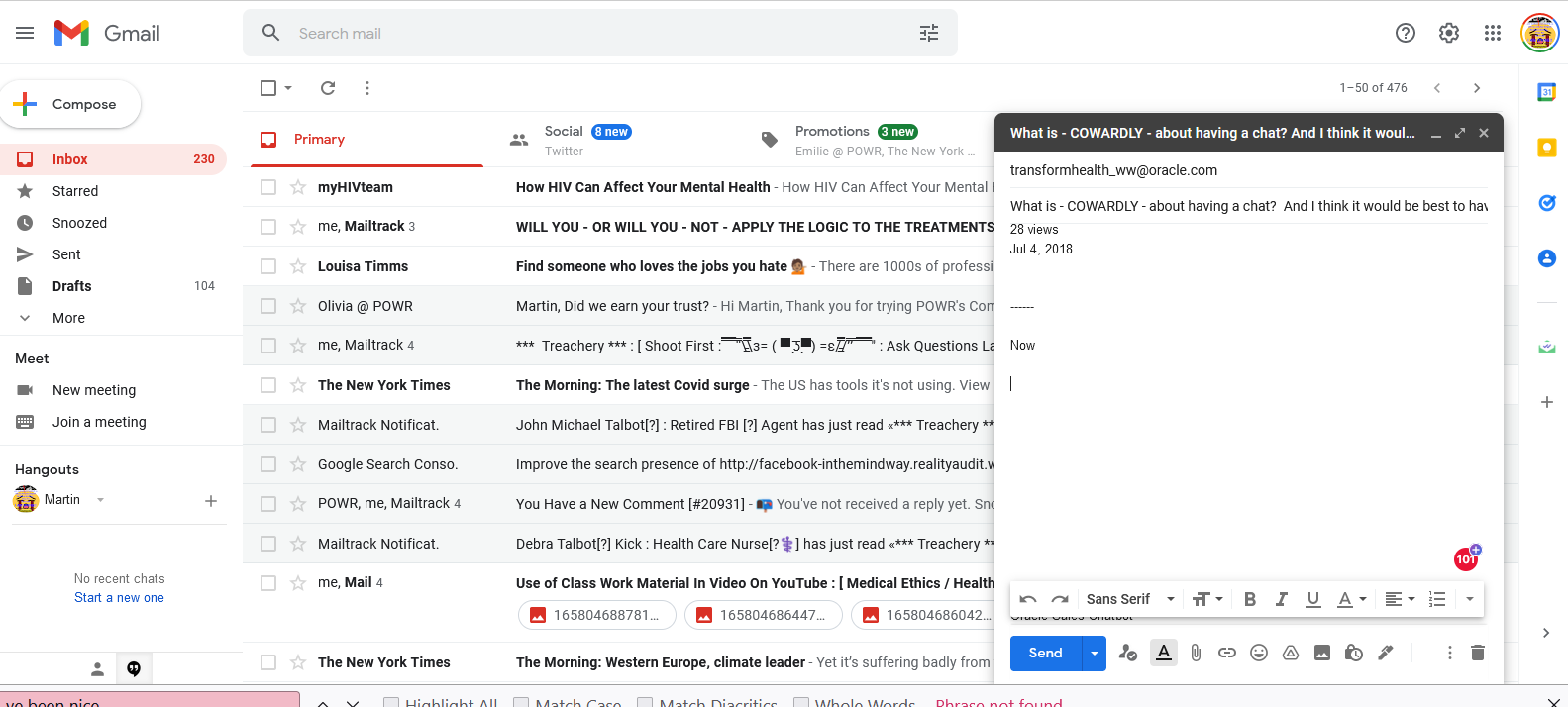Open the Starred folder
This screenshot has height=707, width=1568.
114,191
